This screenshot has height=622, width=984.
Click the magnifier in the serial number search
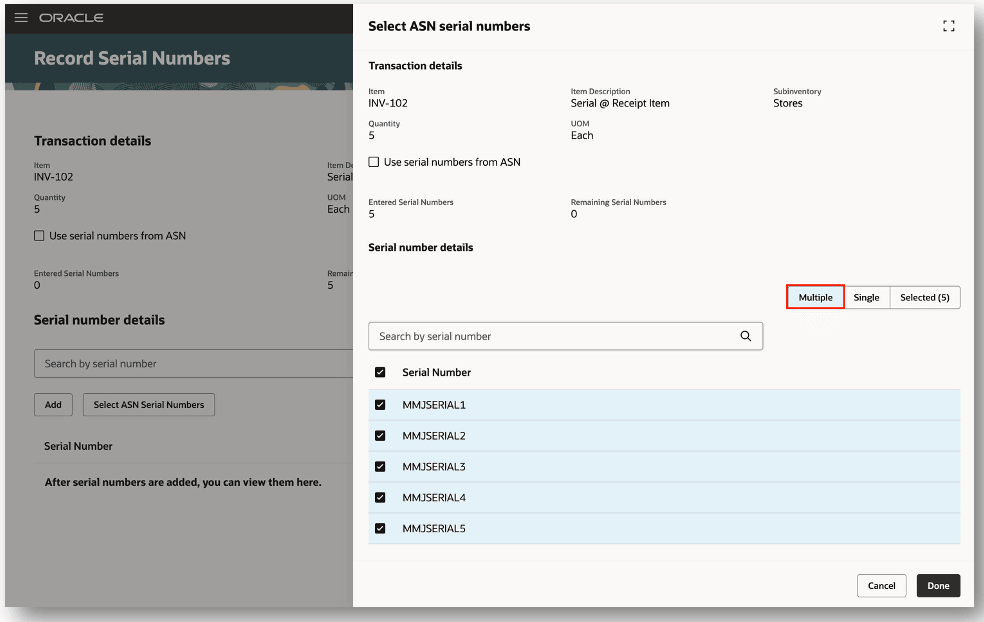point(745,336)
